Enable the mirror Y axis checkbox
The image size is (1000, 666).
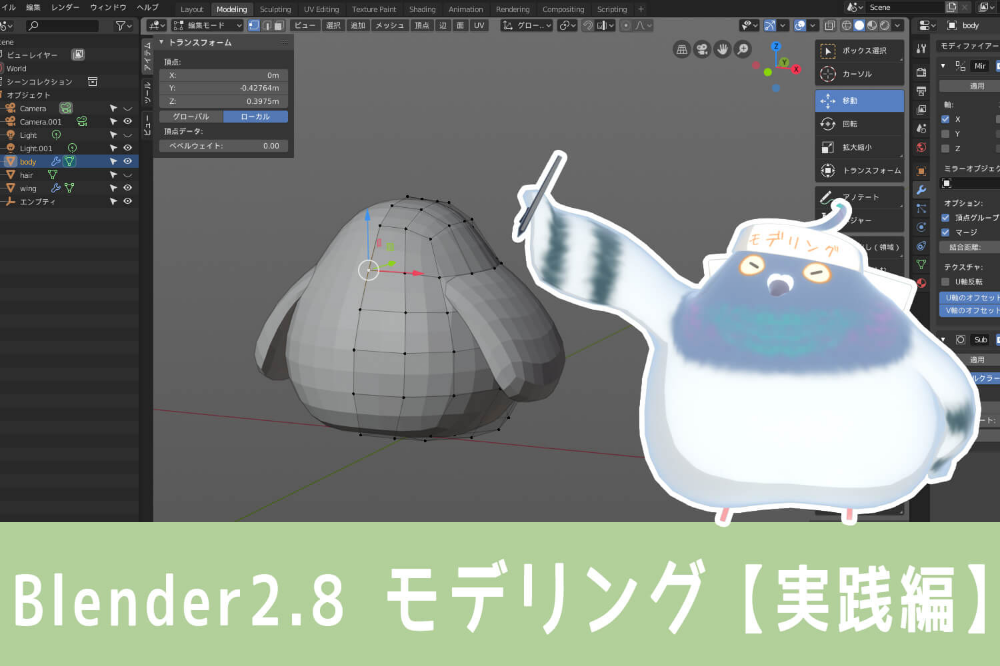click(x=945, y=134)
